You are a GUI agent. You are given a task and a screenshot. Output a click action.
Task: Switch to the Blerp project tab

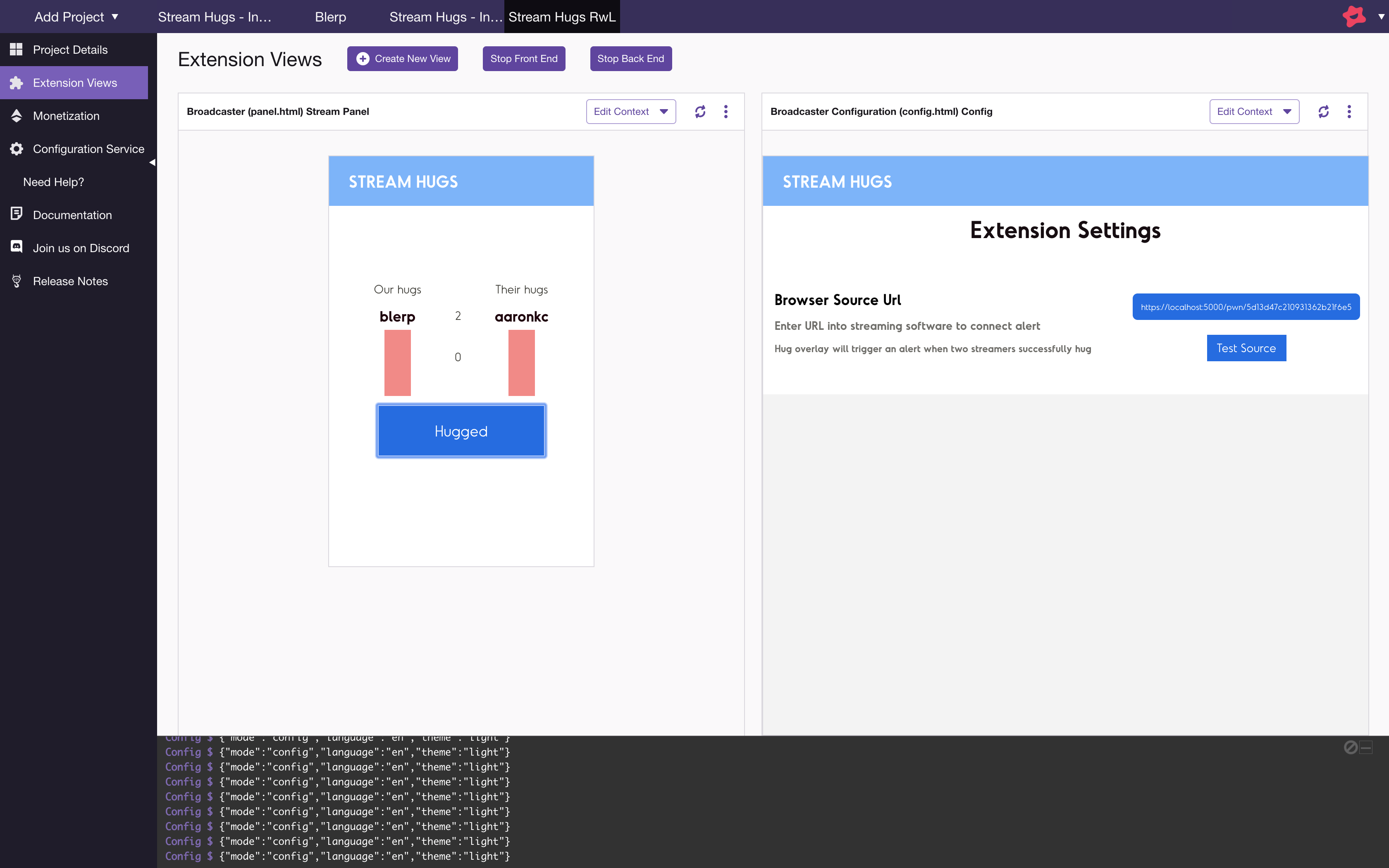(330, 17)
